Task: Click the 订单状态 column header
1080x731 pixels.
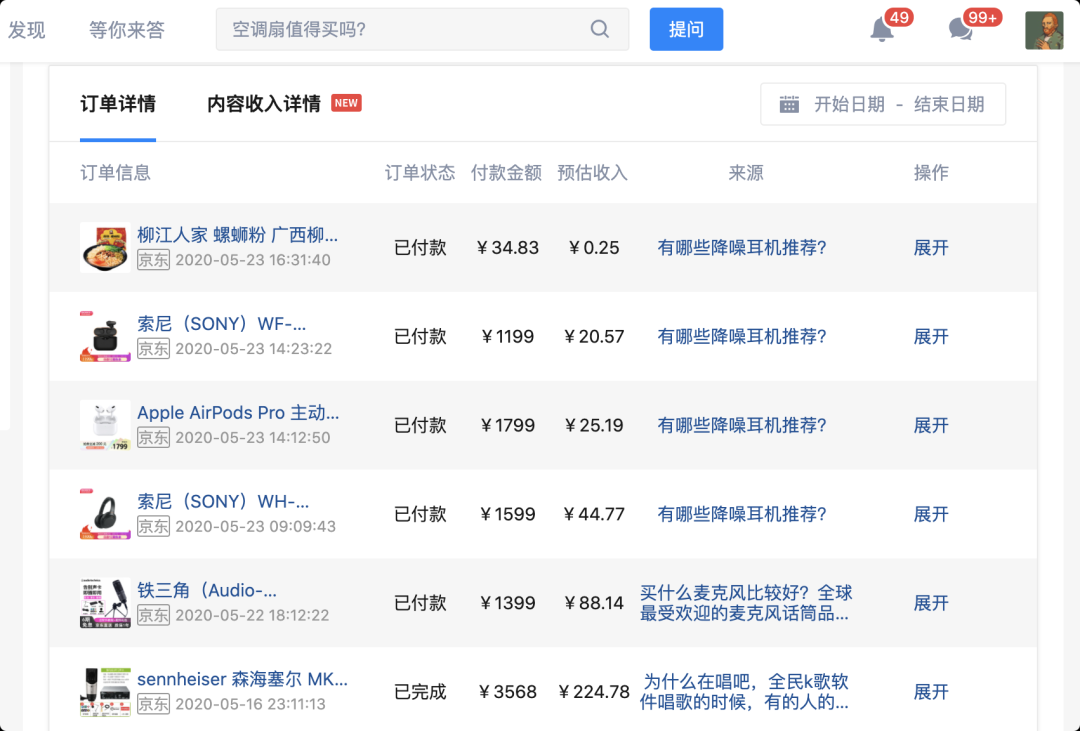Action: pyautogui.click(x=419, y=173)
